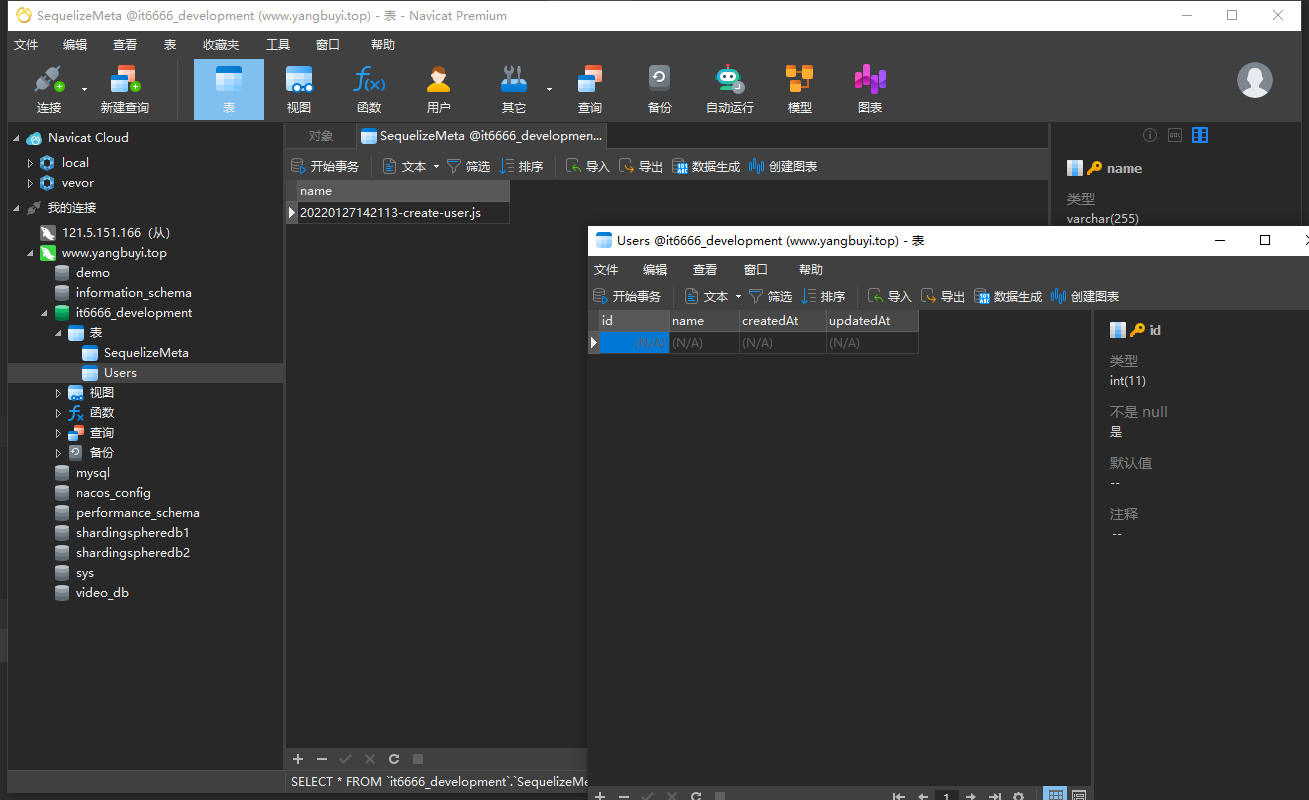Screen dimensions: 1309x800
Task: Select the nacos_config database
Action: click(113, 493)
